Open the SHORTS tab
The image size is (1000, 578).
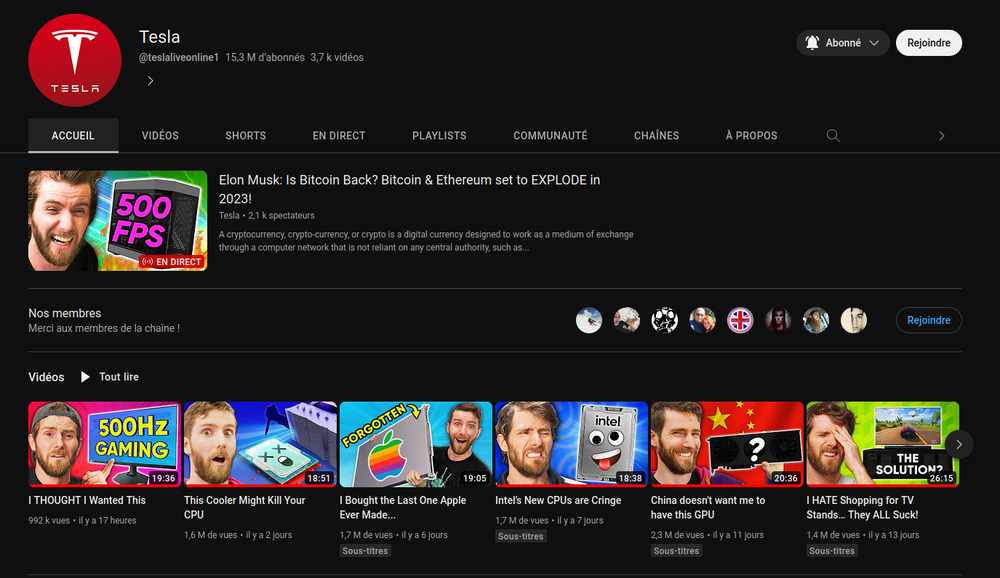246,135
